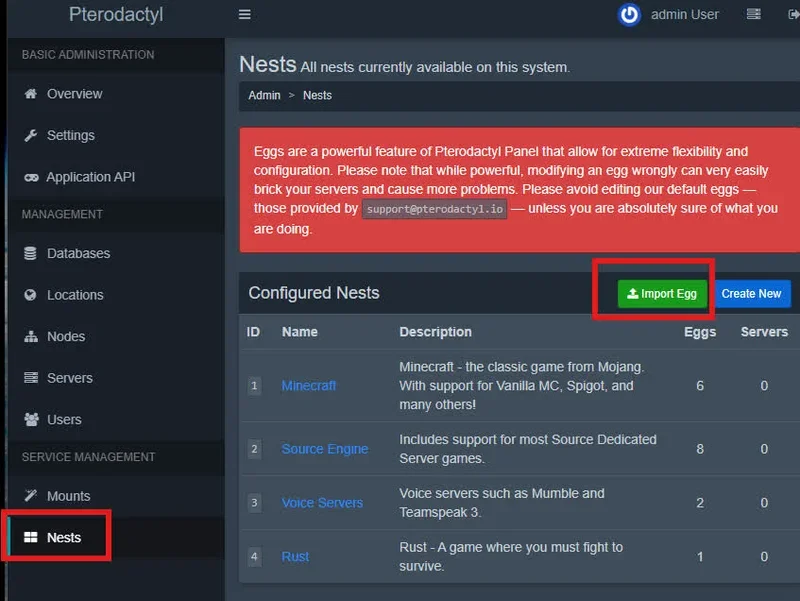Viewport: 800px width, 601px height.
Task: Click the Nests breadcrumb item
Action: pyautogui.click(x=317, y=95)
